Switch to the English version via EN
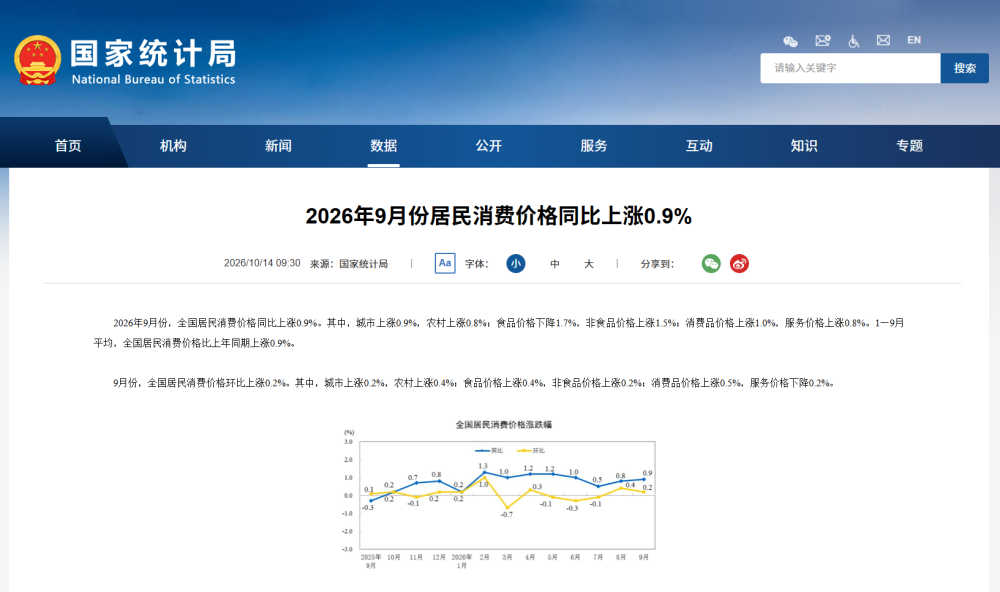 pos(914,40)
